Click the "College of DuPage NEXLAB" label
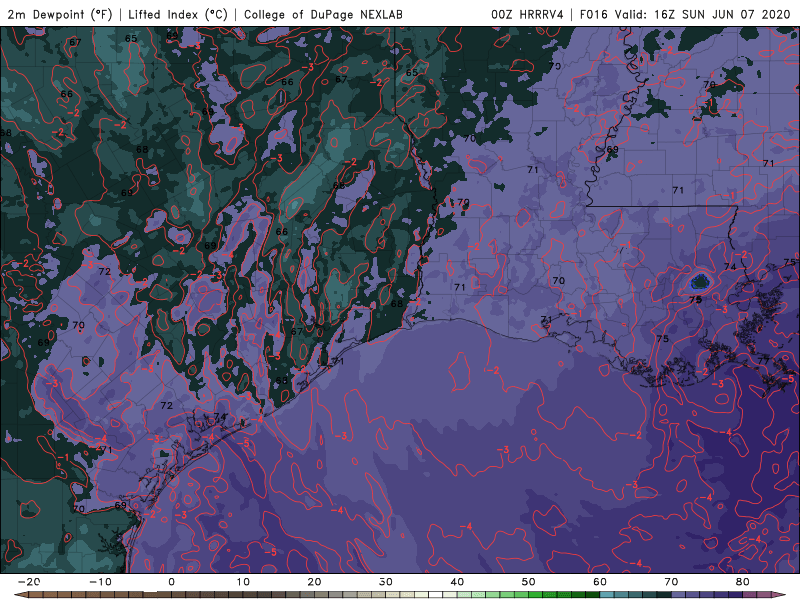This screenshot has height=600, width=800. [323, 14]
